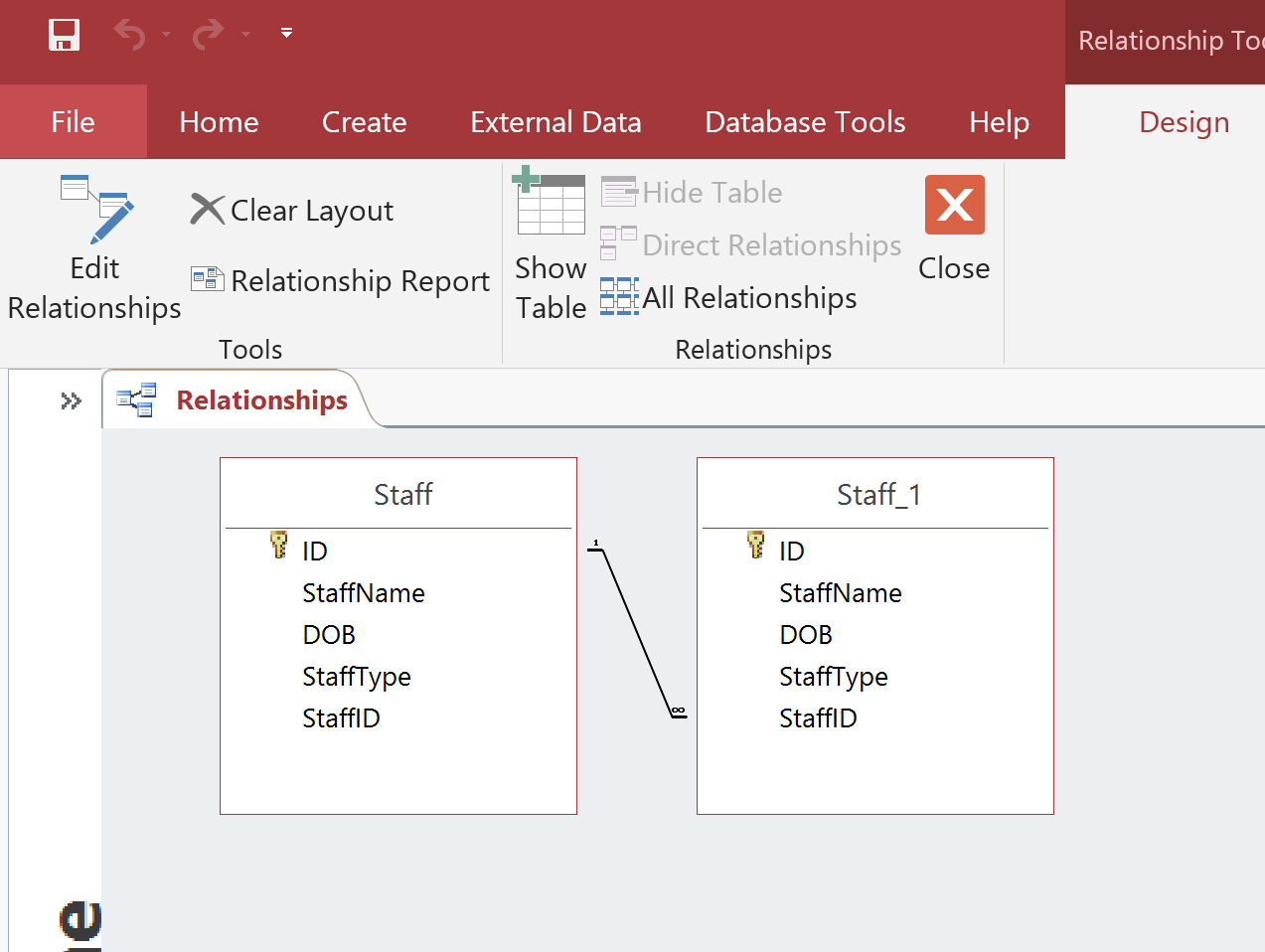
Task: Select StaffType field in Staff_1 table
Action: 834,677
